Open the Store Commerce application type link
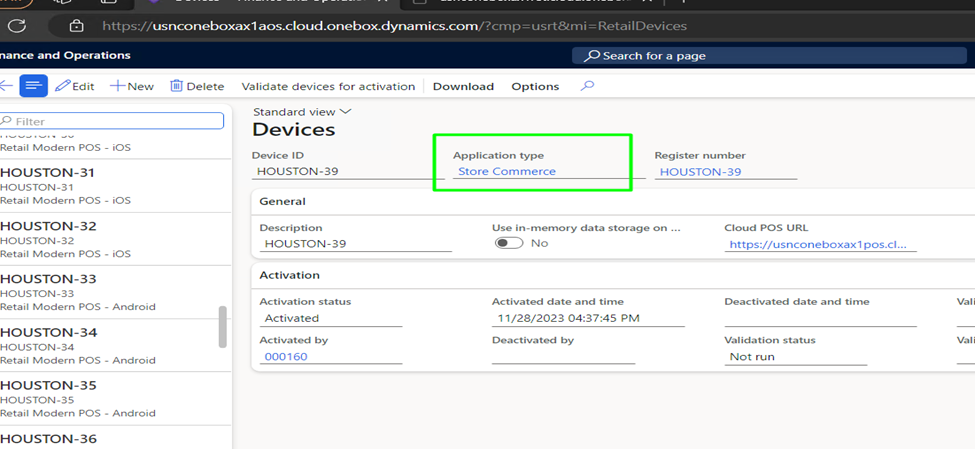The height and width of the screenshot is (449, 975). click(x=507, y=172)
